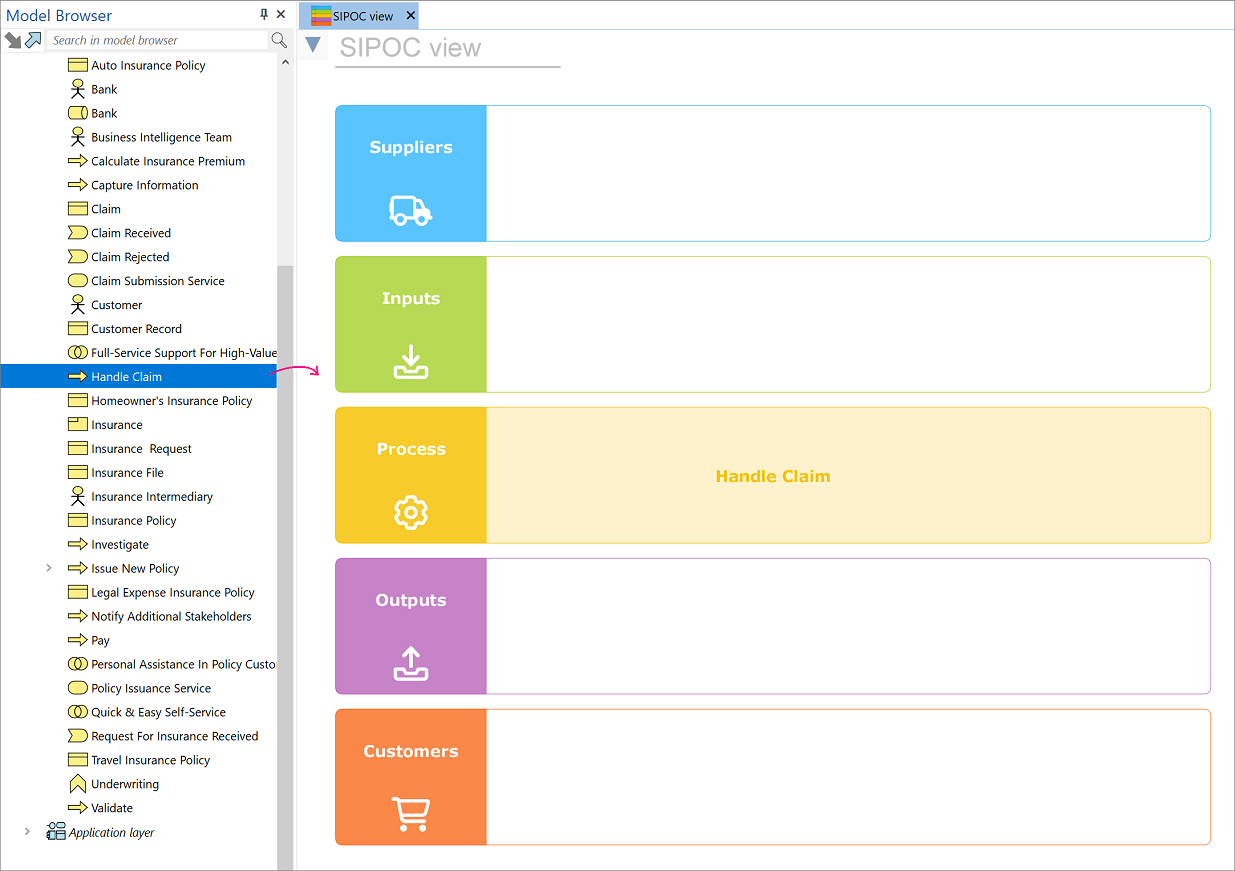This screenshot has height=871, width=1235.
Task: Click the Customers shopping cart icon
Action: click(x=410, y=814)
